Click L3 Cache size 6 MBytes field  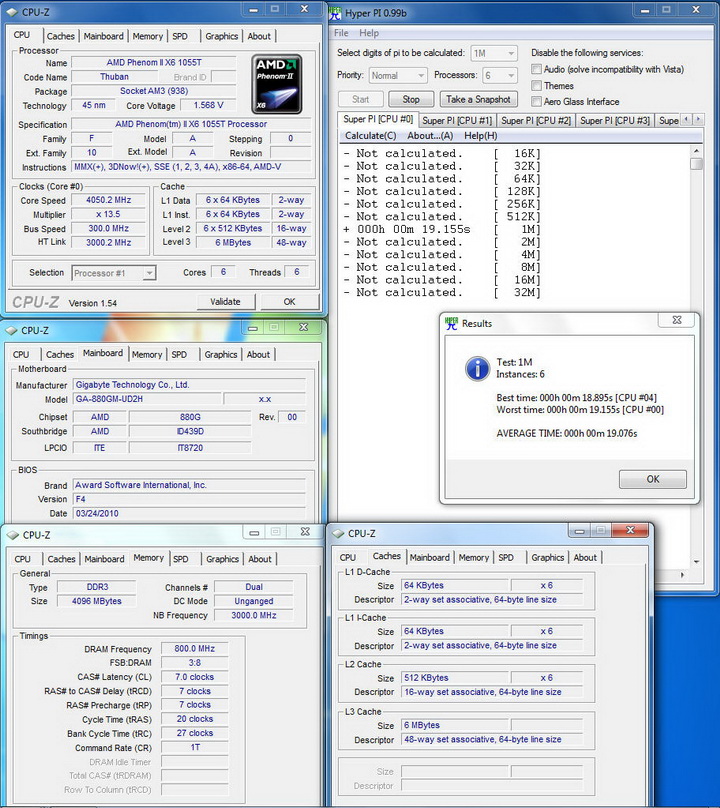455,725
